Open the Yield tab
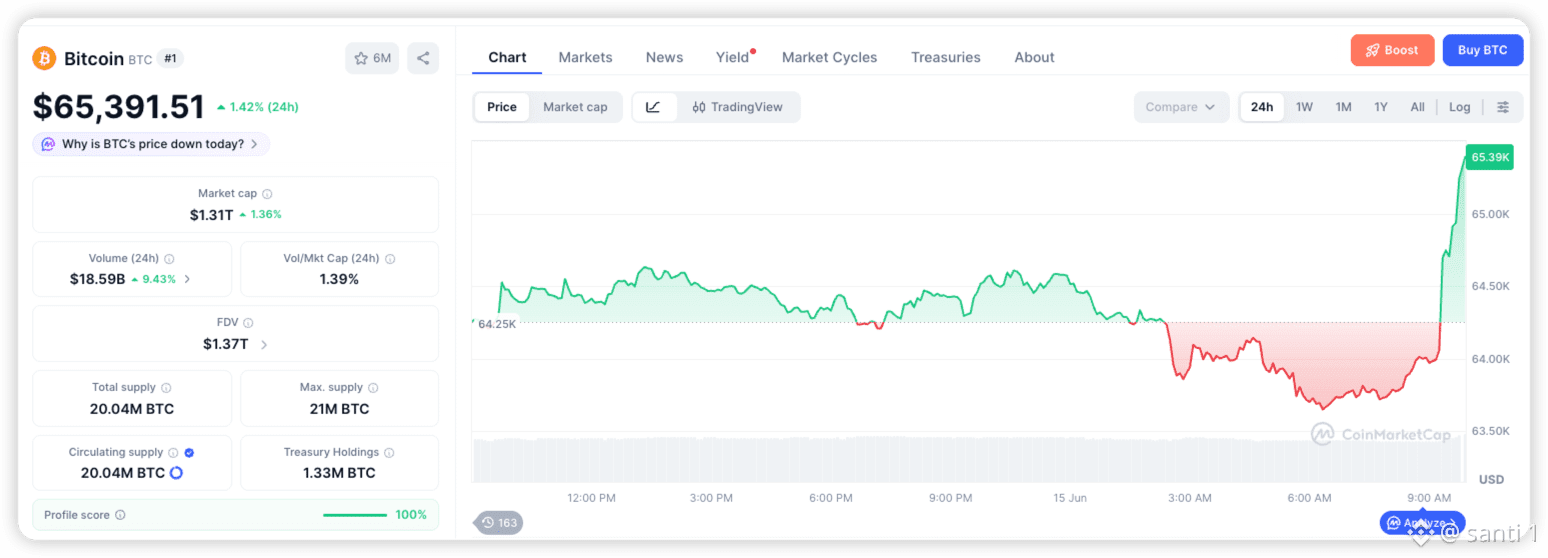 (734, 57)
